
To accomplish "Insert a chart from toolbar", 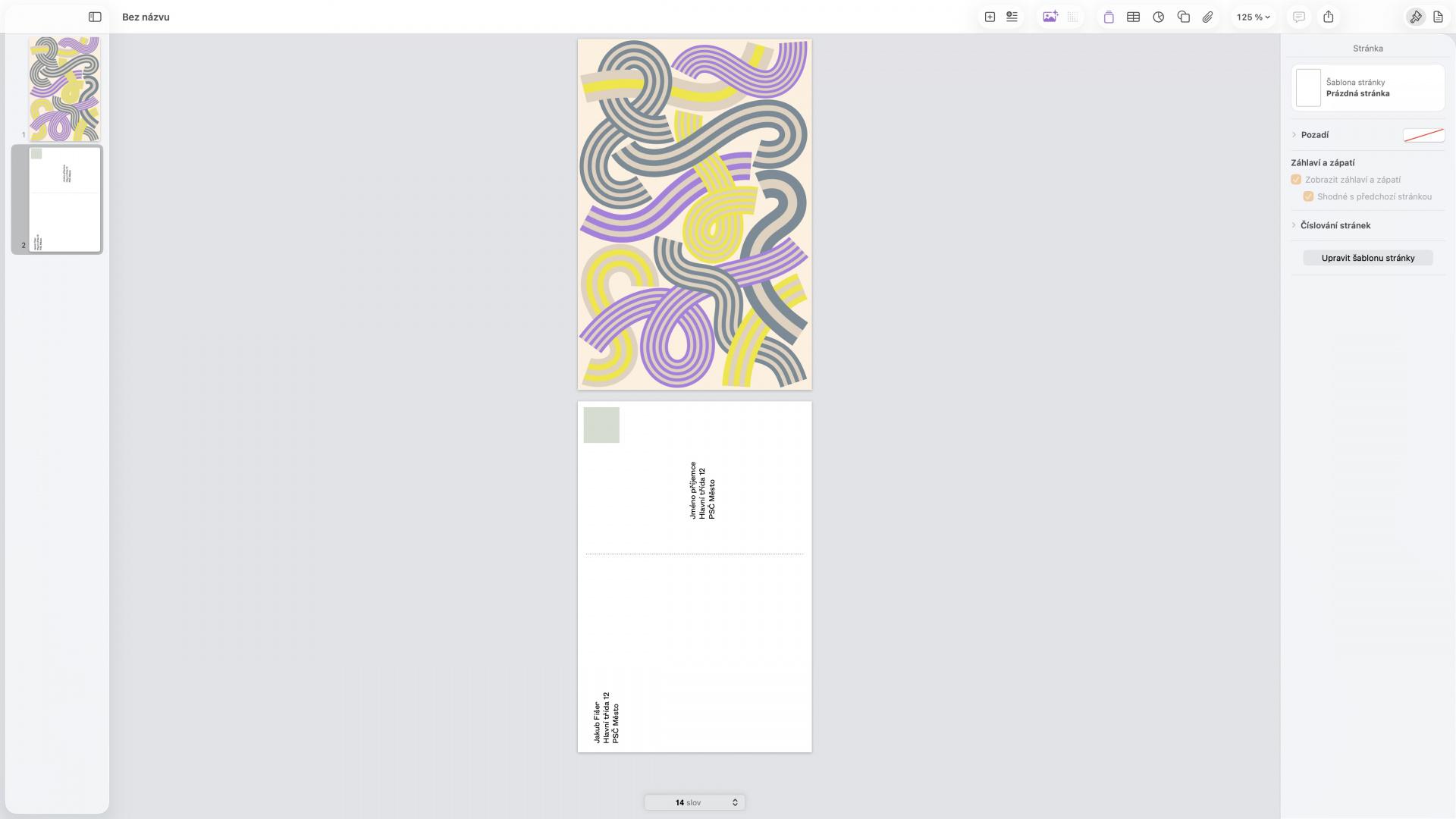I will 1158,17.
